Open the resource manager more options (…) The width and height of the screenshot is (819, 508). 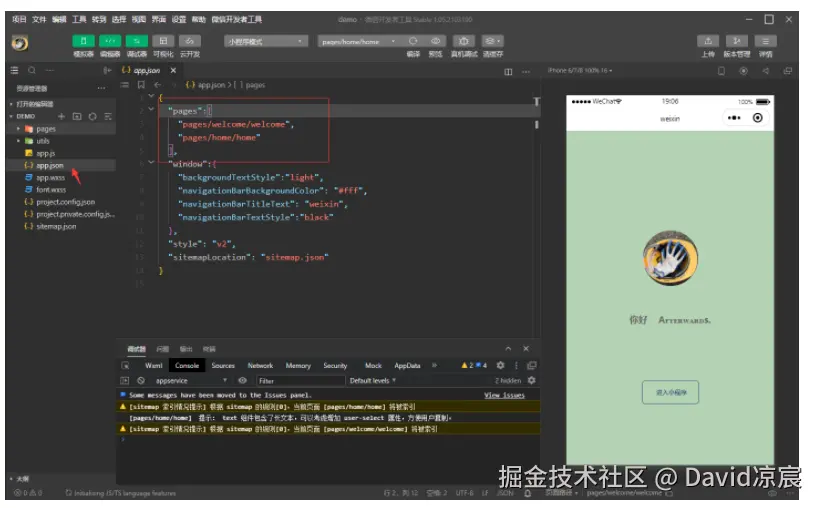click(101, 88)
